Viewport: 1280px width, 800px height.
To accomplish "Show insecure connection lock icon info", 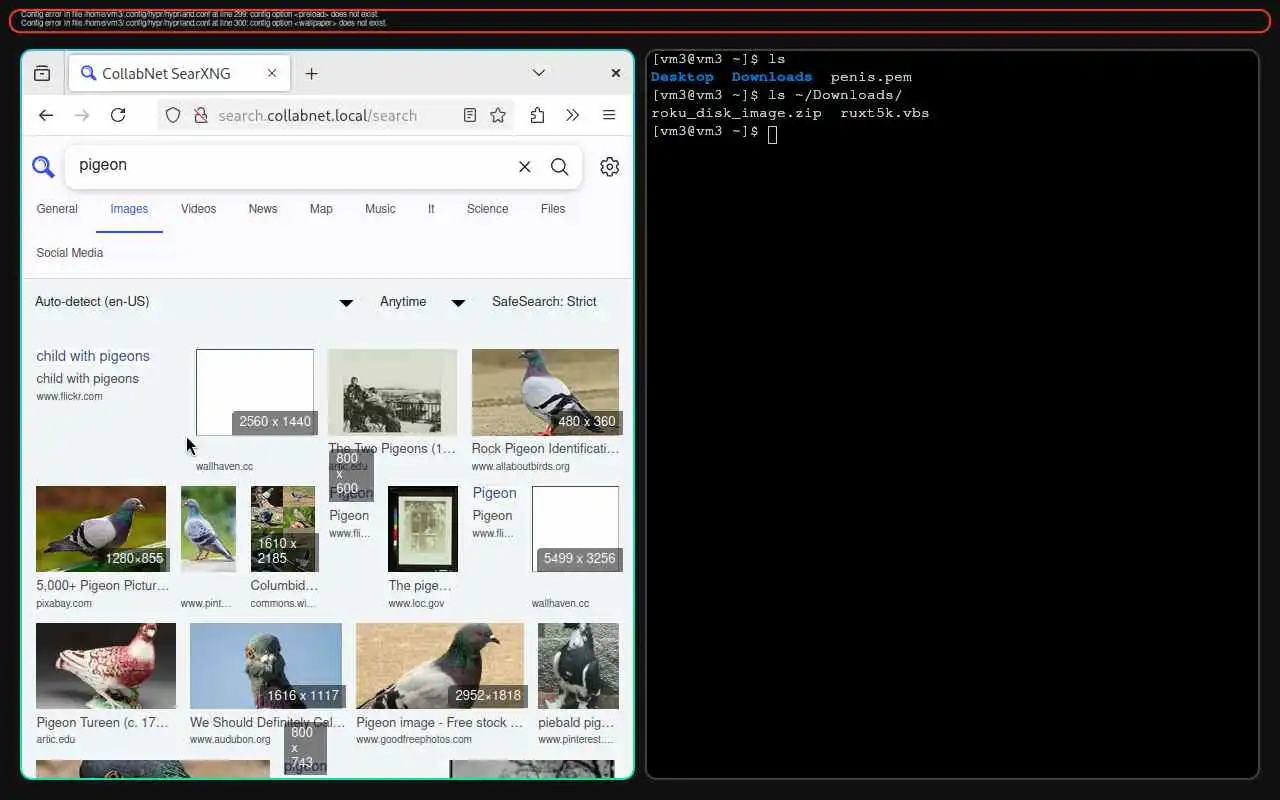I will [x=200, y=115].
